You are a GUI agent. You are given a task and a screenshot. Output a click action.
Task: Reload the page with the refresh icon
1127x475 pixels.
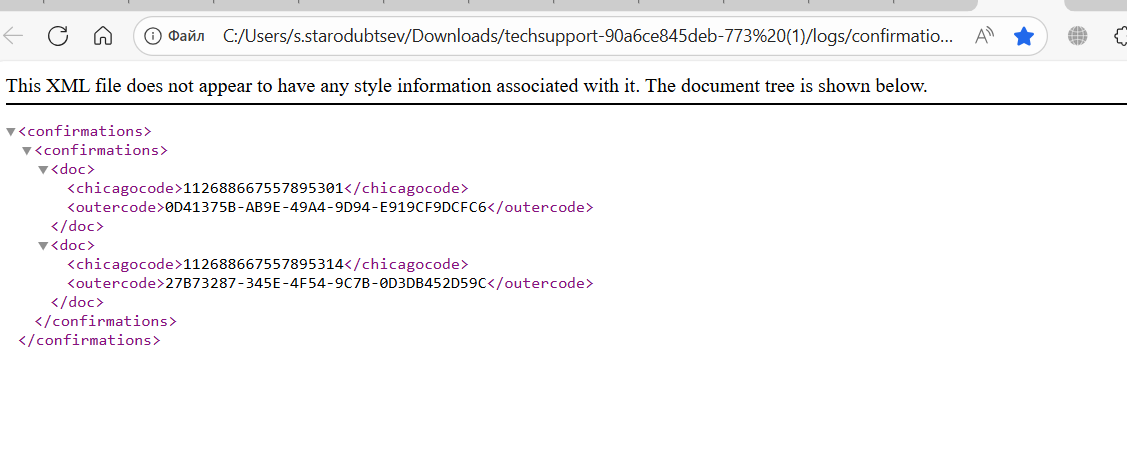click(58, 35)
